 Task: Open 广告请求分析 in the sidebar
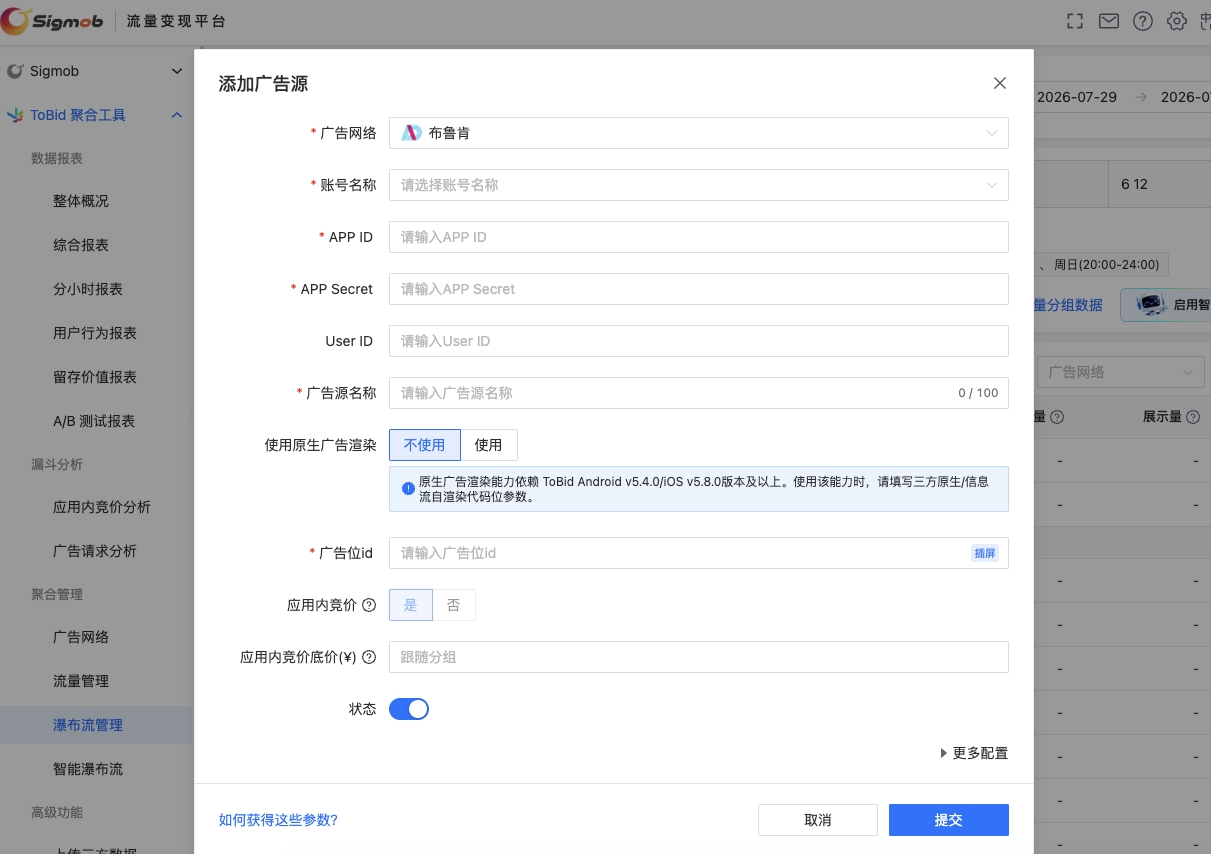click(x=95, y=551)
